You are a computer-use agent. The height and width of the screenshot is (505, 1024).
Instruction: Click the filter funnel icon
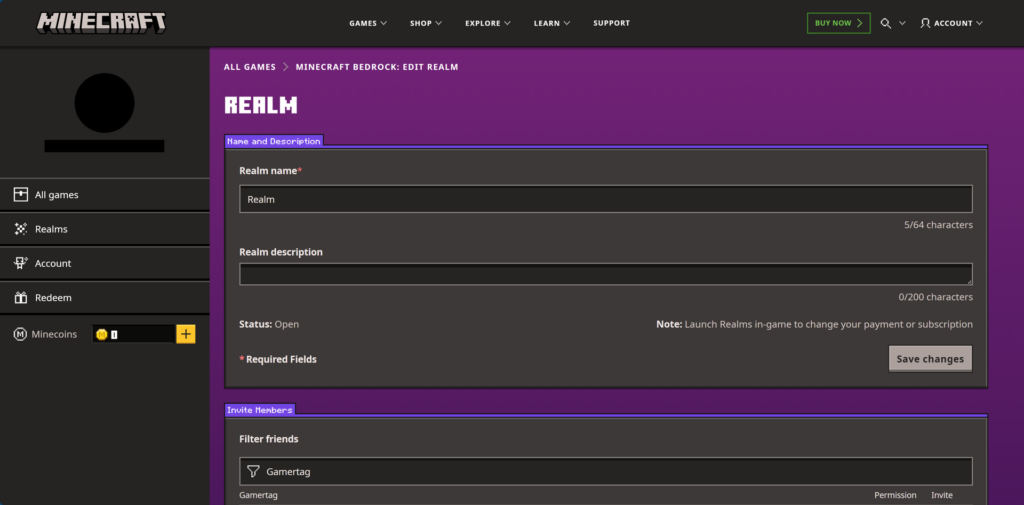(x=253, y=471)
